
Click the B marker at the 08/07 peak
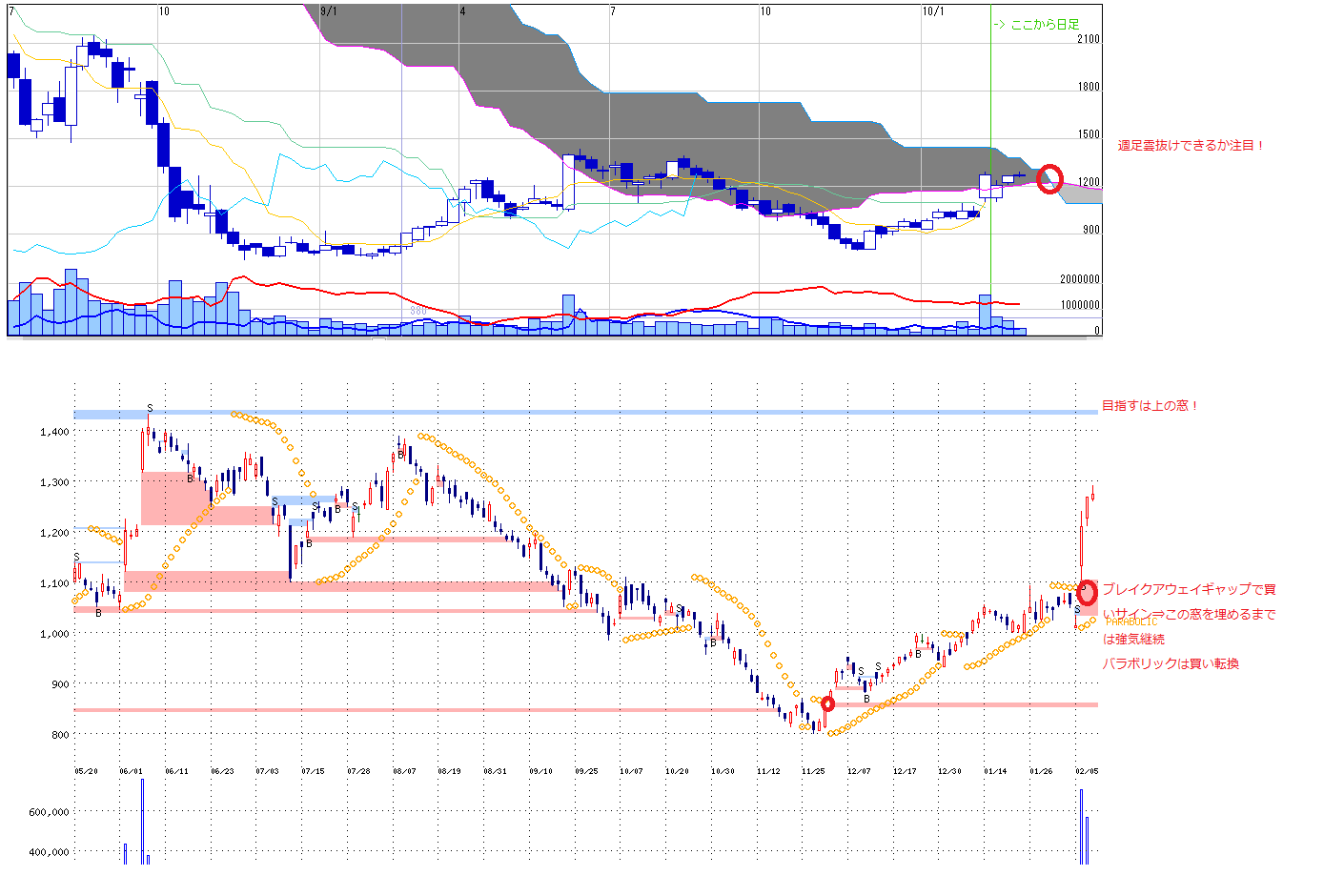tap(401, 455)
